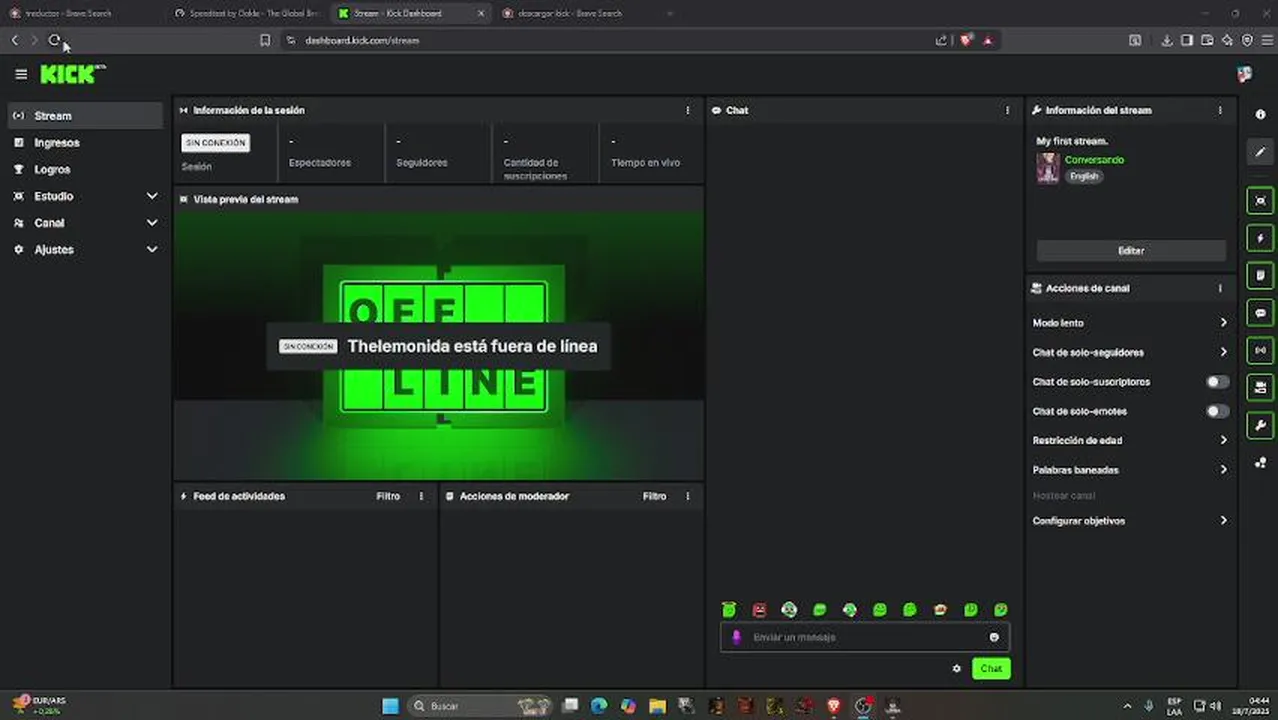1278x720 pixels.
Task: Open options menu of Información de la sesión
Action: point(687,110)
